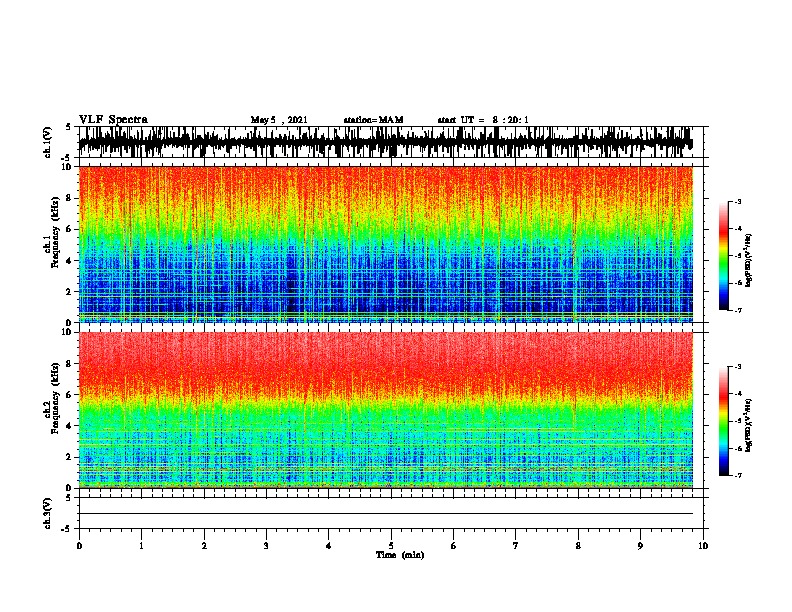Click the ch.2 spectrogram color bar

[x=723, y=421]
